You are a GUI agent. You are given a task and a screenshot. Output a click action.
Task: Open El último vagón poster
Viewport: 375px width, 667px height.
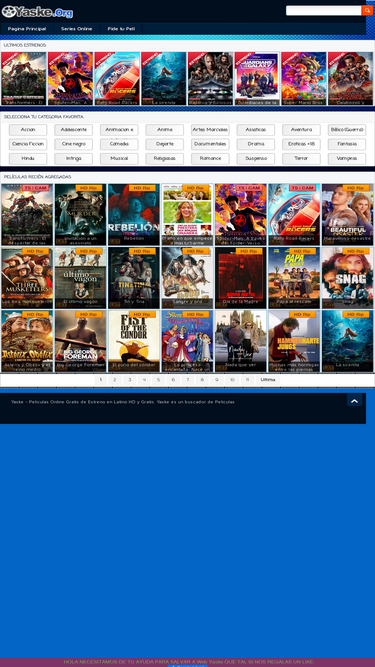coord(80,278)
